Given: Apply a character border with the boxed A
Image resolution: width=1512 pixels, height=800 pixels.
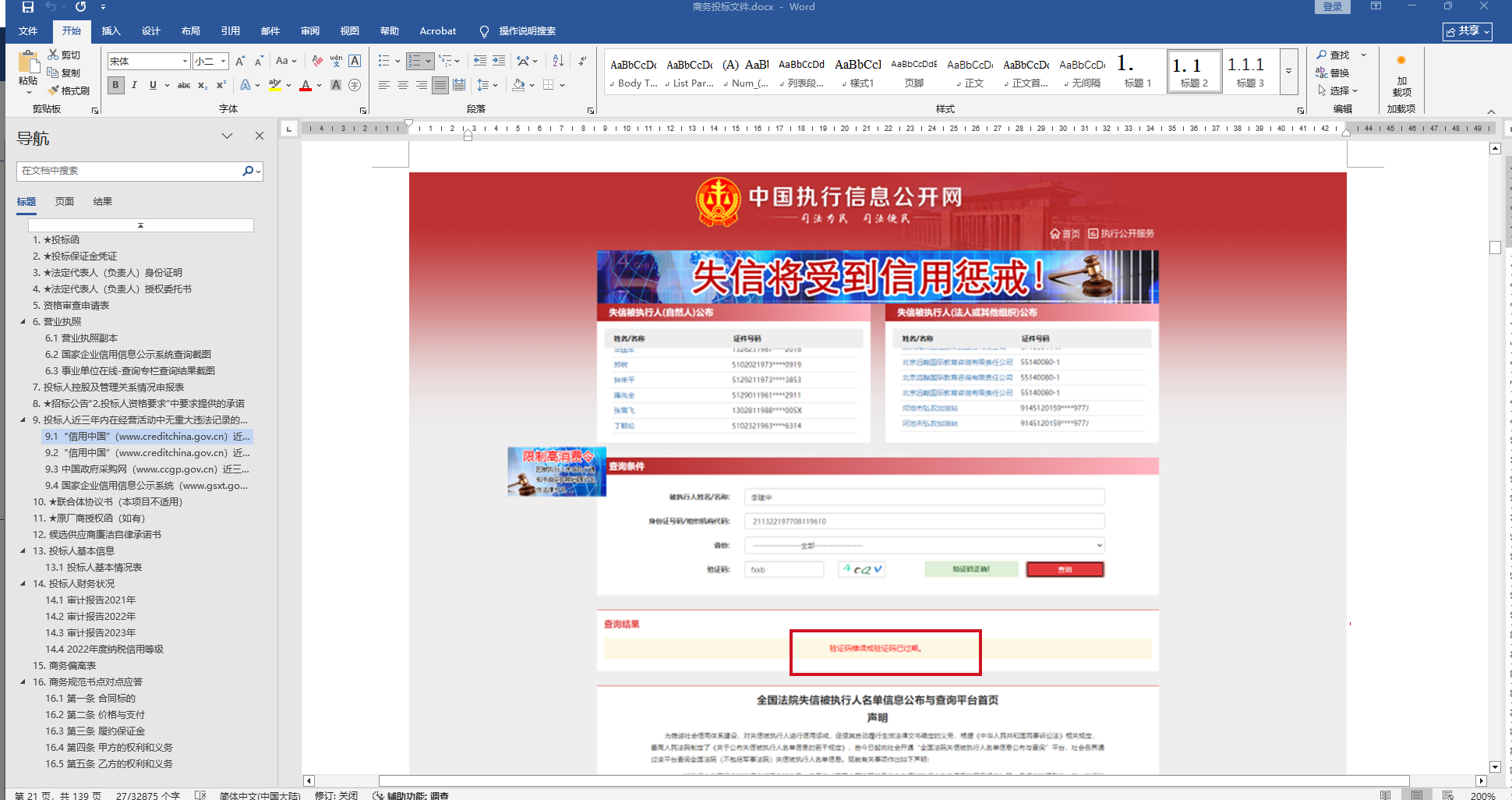Looking at the screenshot, I should tap(355, 61).
